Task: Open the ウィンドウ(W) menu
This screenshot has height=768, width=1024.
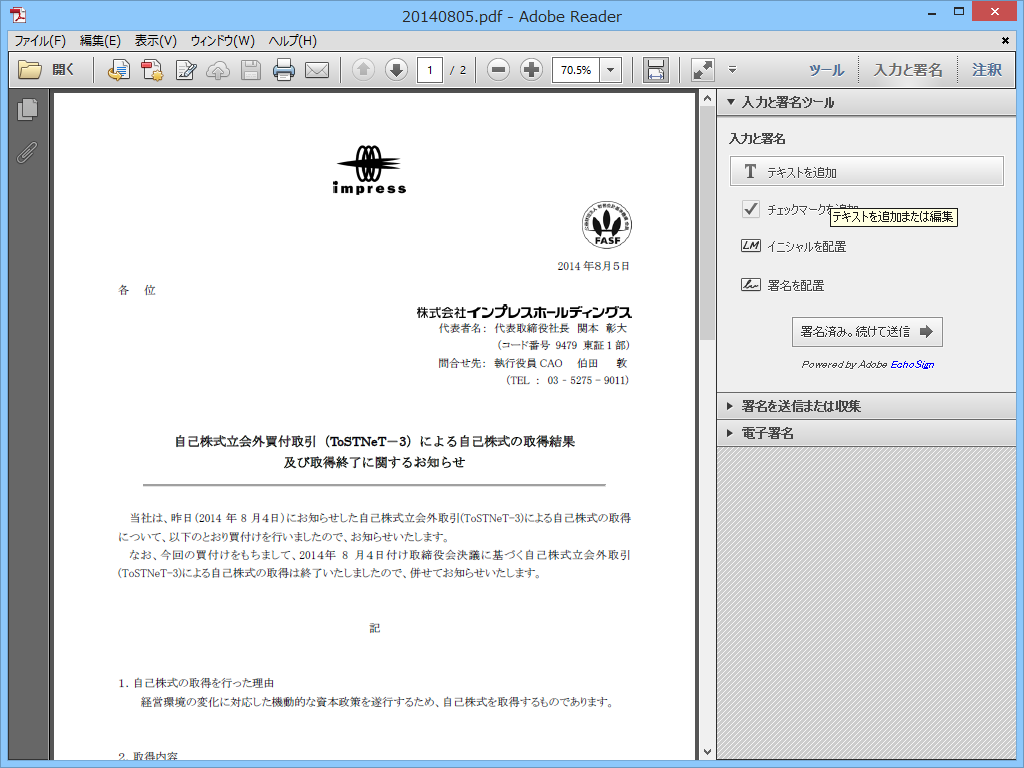Action: pyautogui.click(x=222, y=40)
